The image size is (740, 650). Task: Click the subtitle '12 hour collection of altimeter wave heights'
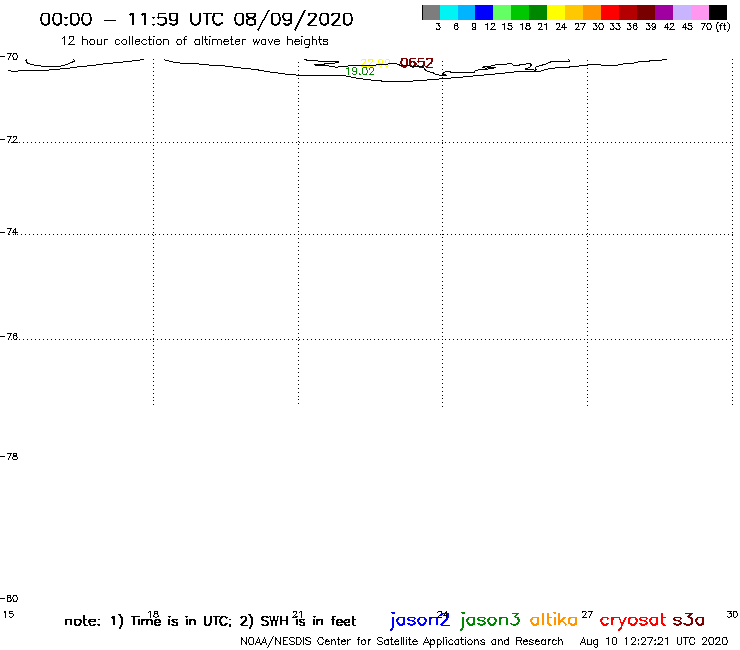[194, 41]
